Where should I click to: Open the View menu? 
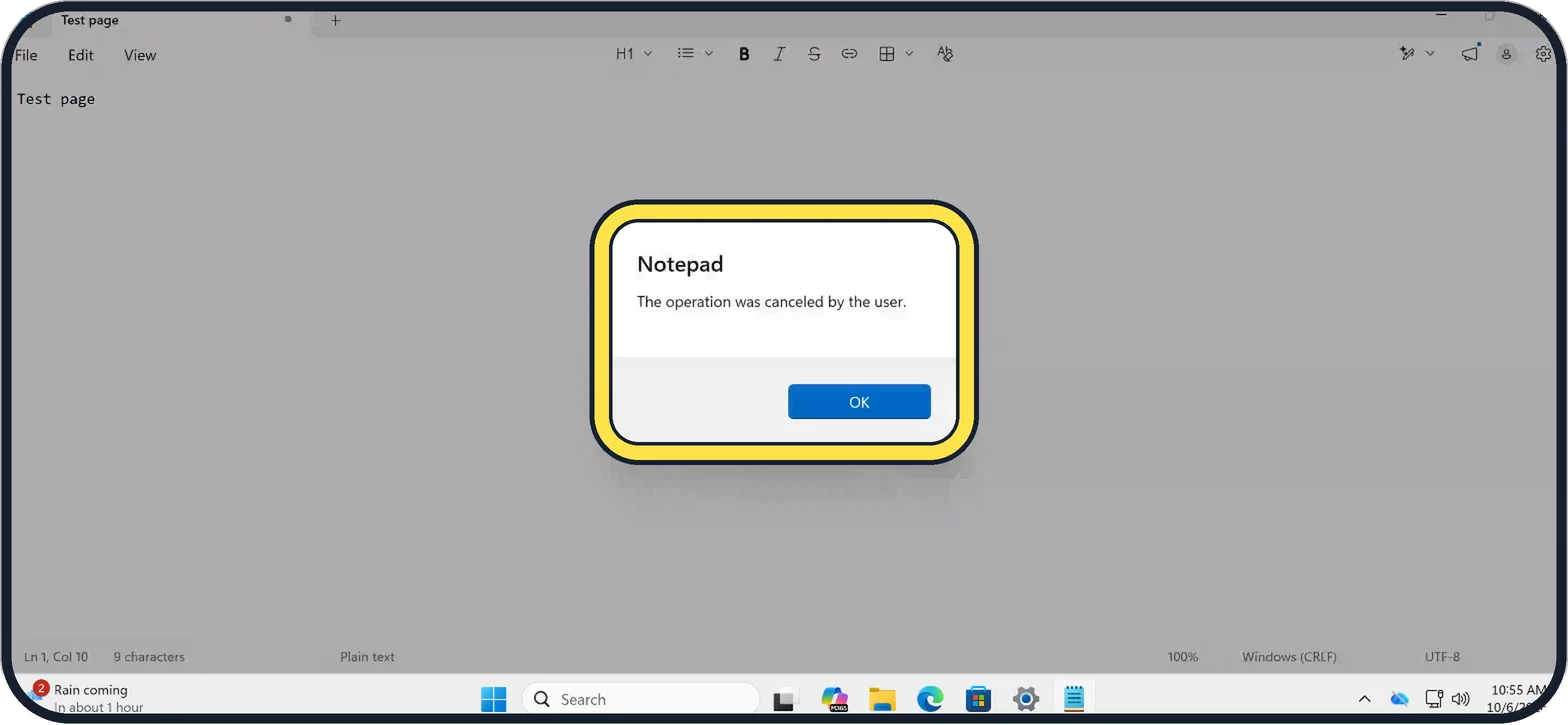[x=140, y=55]
